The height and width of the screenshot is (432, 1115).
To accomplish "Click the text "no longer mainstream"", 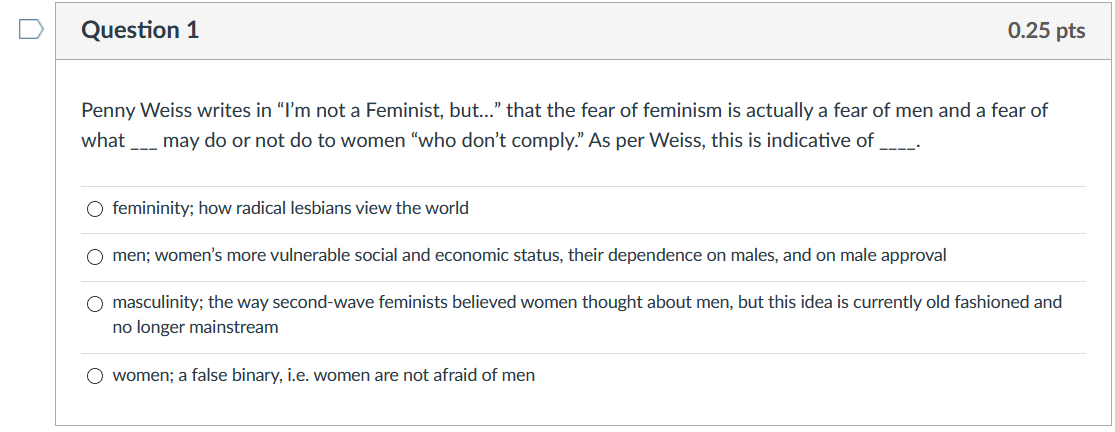I will (x=195, y=327).
